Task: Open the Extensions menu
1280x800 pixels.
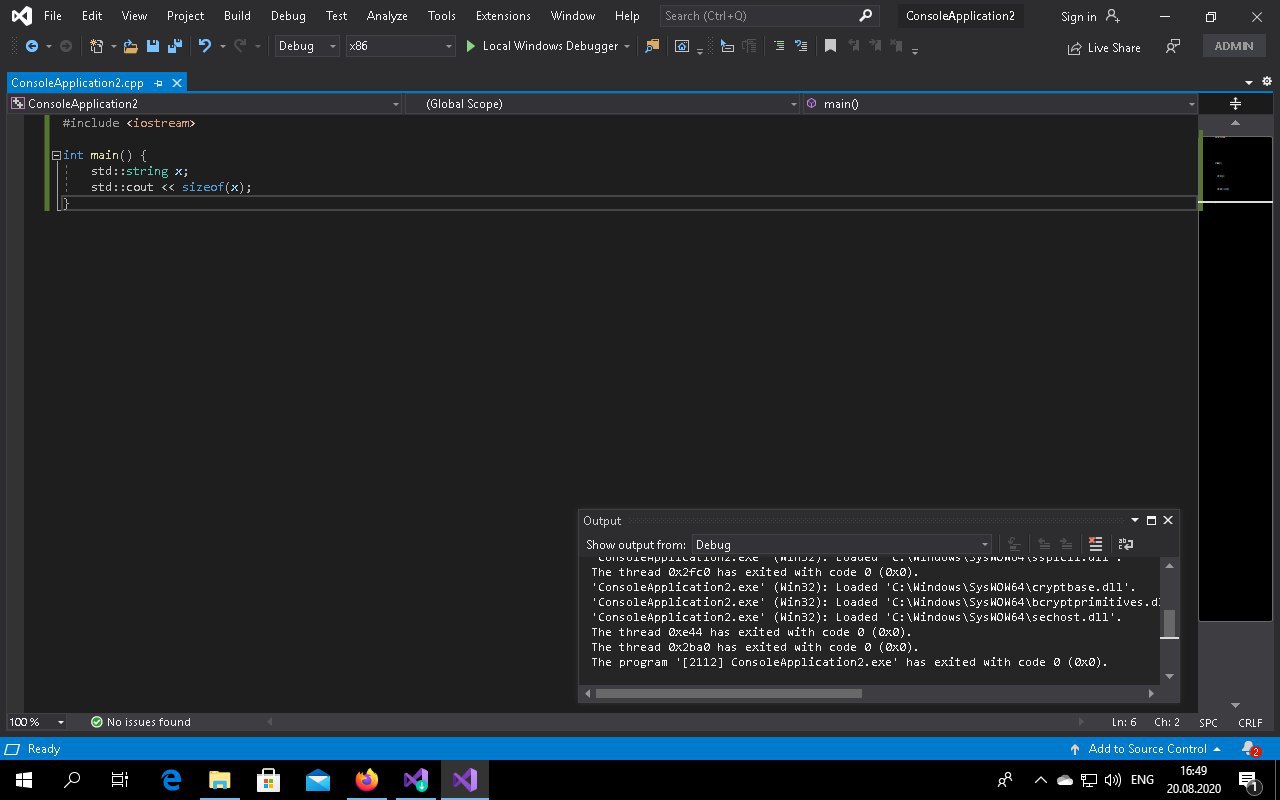Action: 503,16
